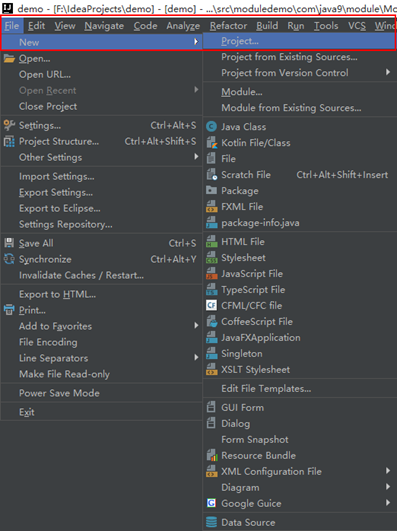Open the Navigate menu

[104, 26]
